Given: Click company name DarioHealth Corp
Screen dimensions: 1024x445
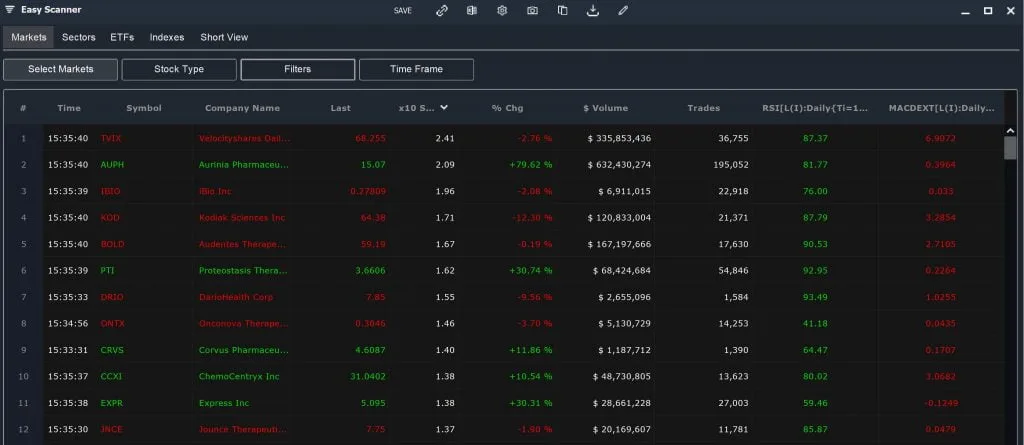Looking at the screenshot, I should pos(236,297).
